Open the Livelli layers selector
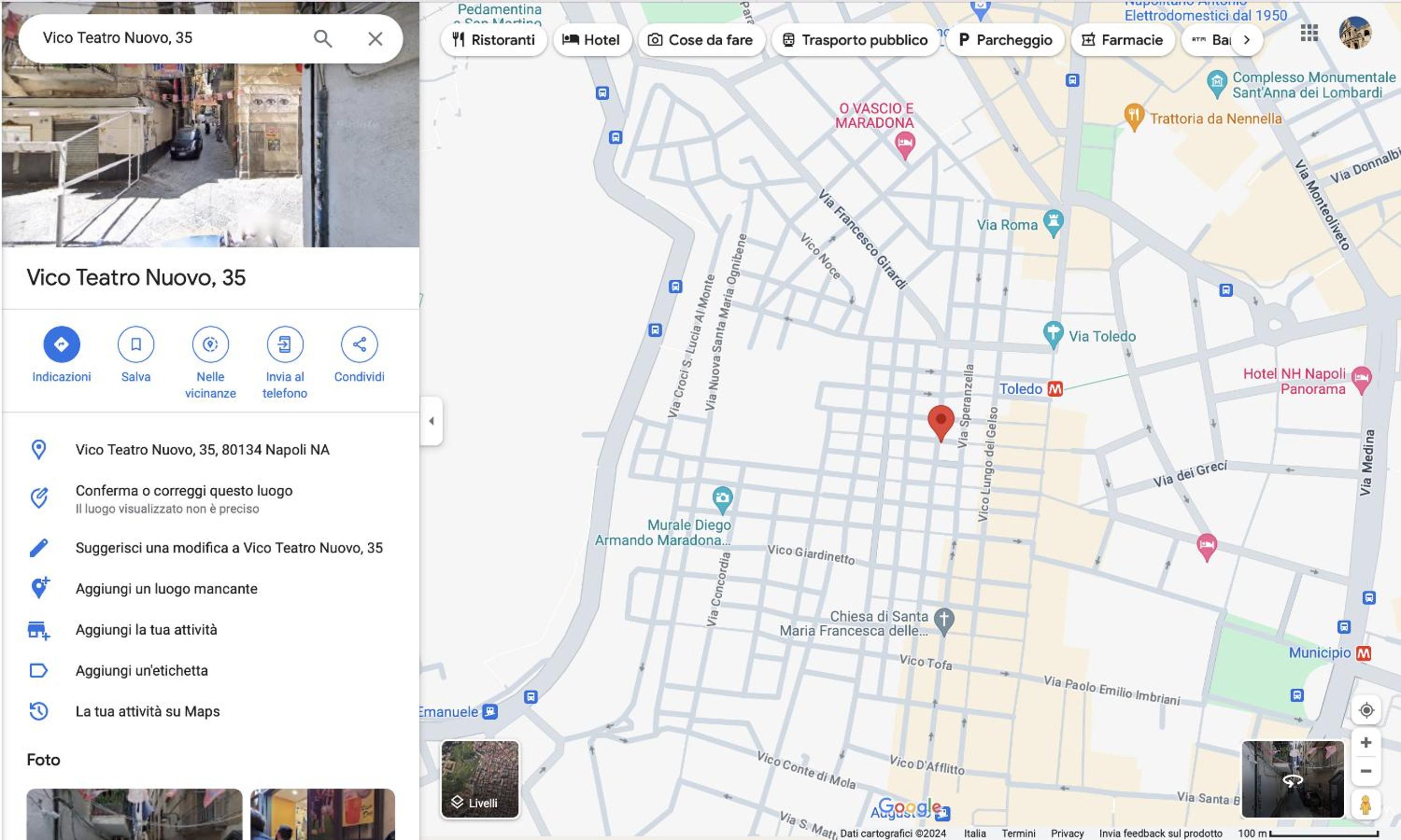 [x=480, y=780]
